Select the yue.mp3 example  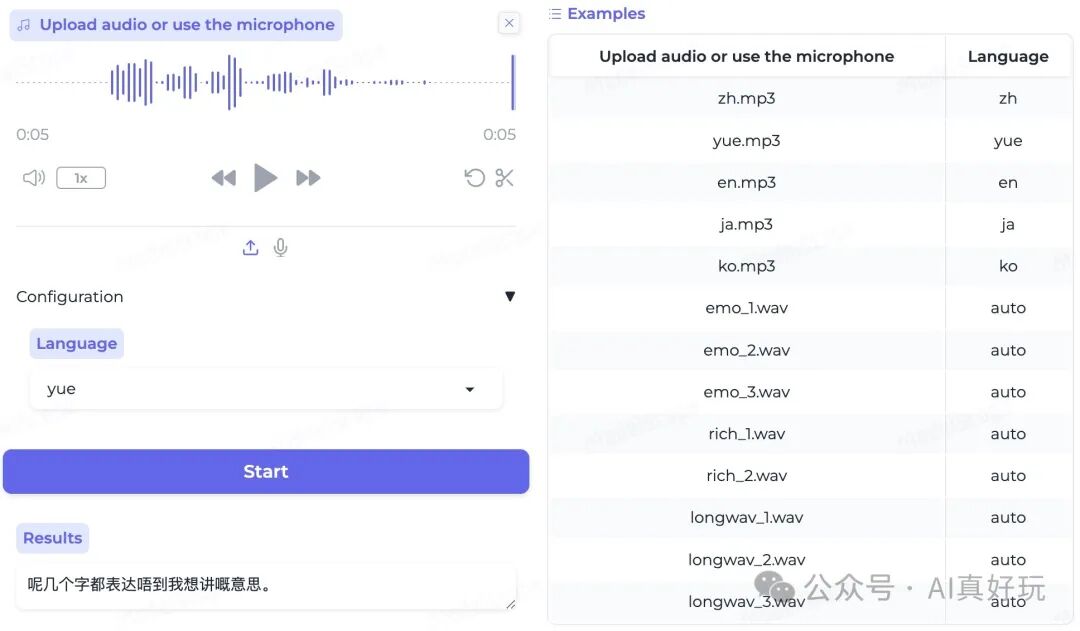(746, 141)
